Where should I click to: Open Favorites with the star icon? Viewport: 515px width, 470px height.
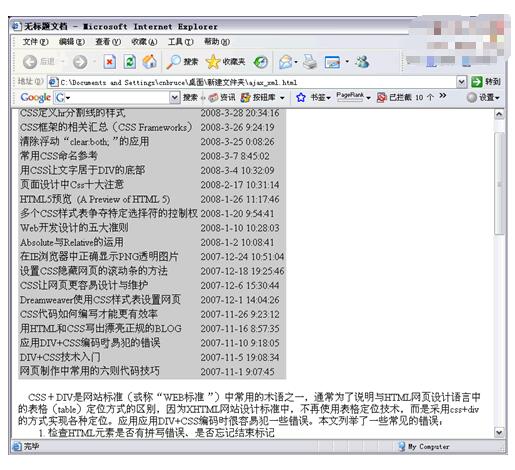213,62
